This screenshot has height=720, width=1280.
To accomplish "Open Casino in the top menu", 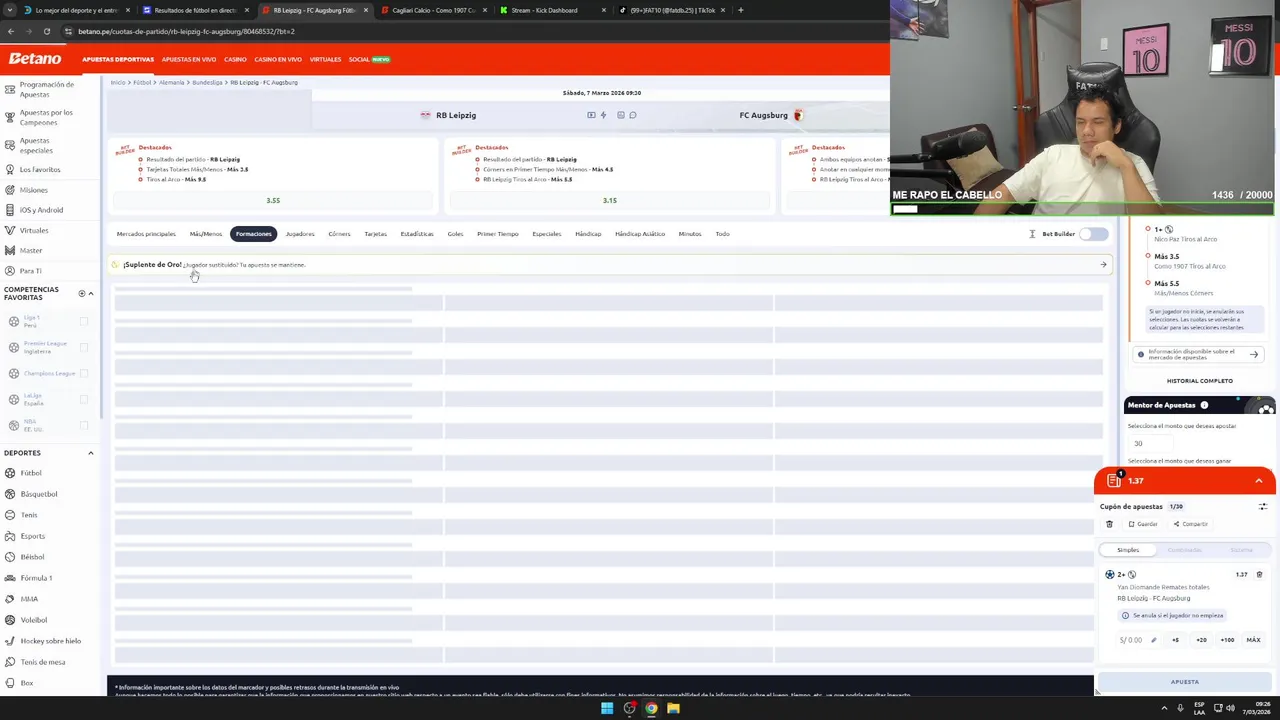I will pos(235,59).
